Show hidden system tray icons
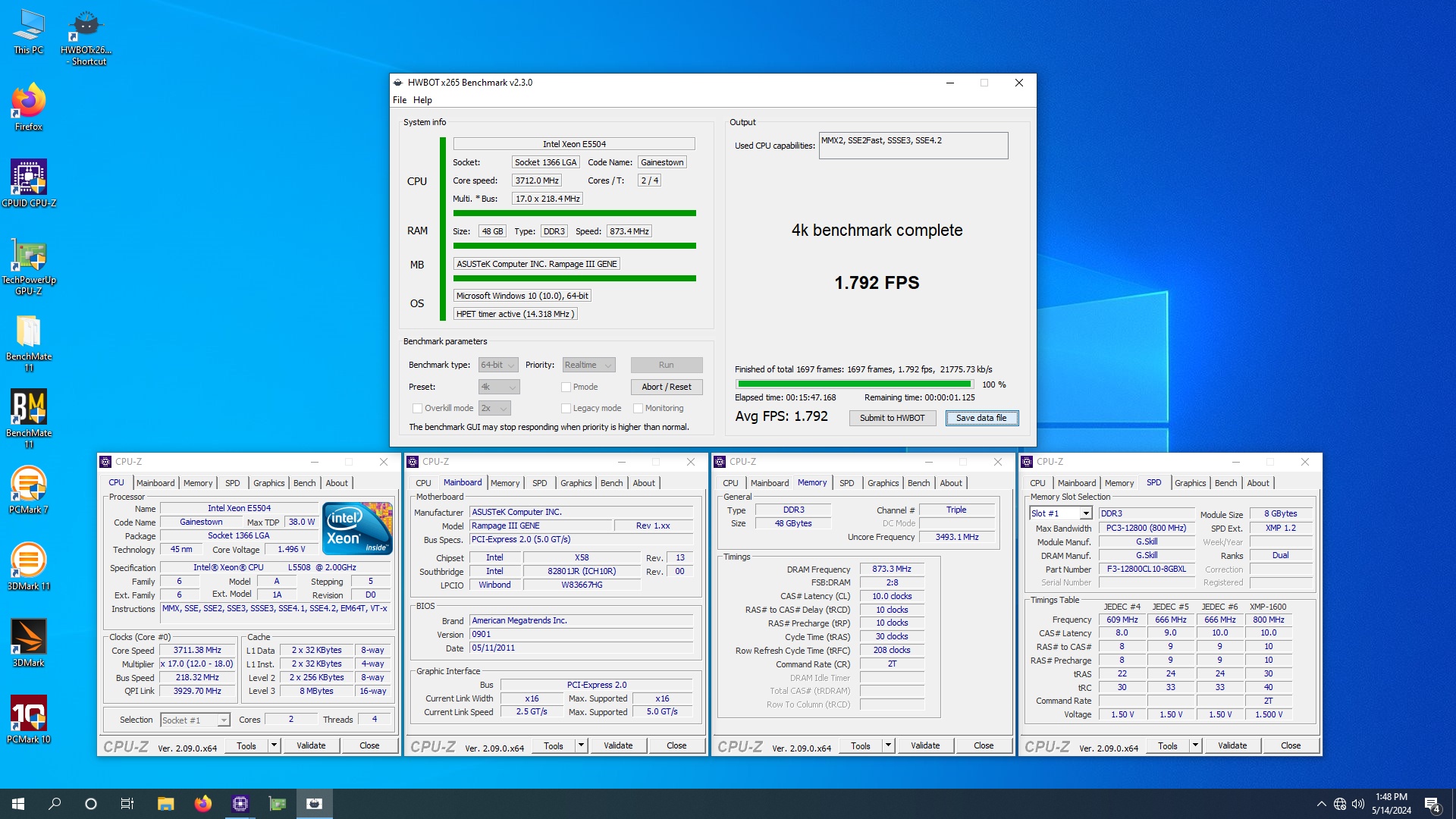1456x819 pixels. click(1321, 804)
